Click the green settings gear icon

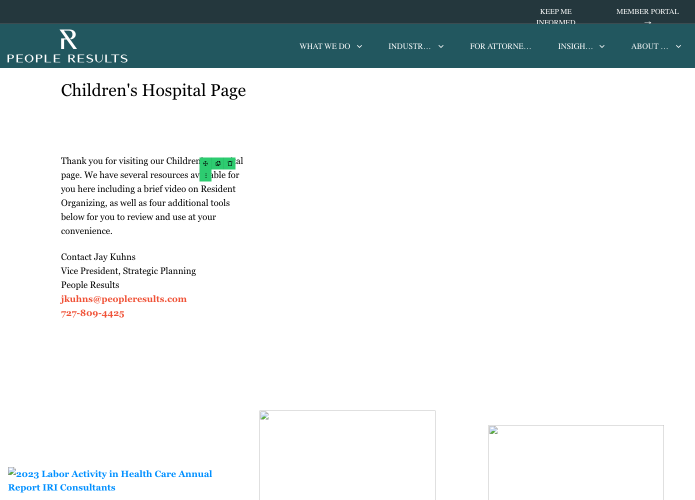point(218,163)
